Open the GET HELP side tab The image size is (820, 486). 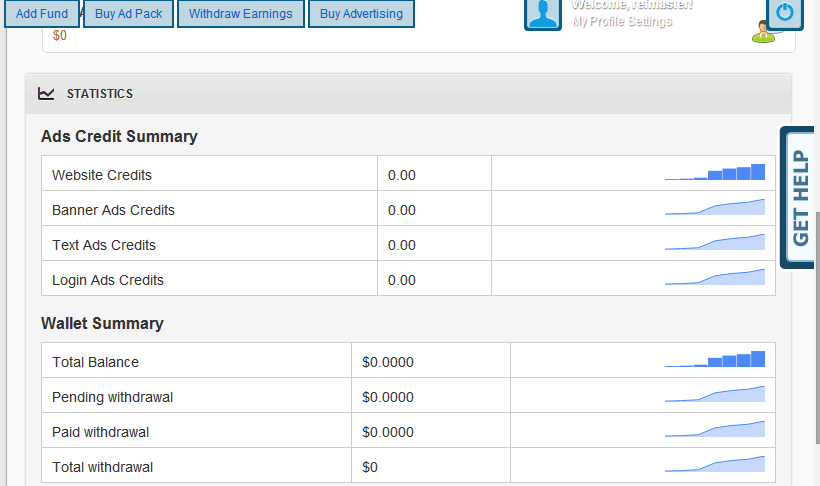[800, 197]
